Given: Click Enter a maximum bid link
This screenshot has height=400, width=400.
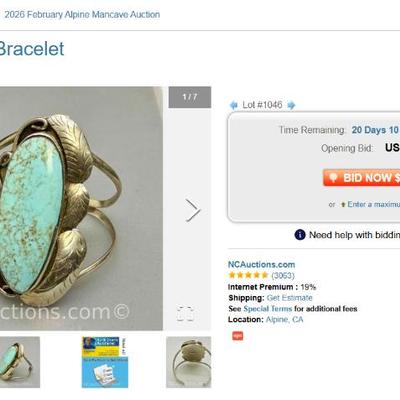Looking at the screenshot, I should click(x=374, y=204).
